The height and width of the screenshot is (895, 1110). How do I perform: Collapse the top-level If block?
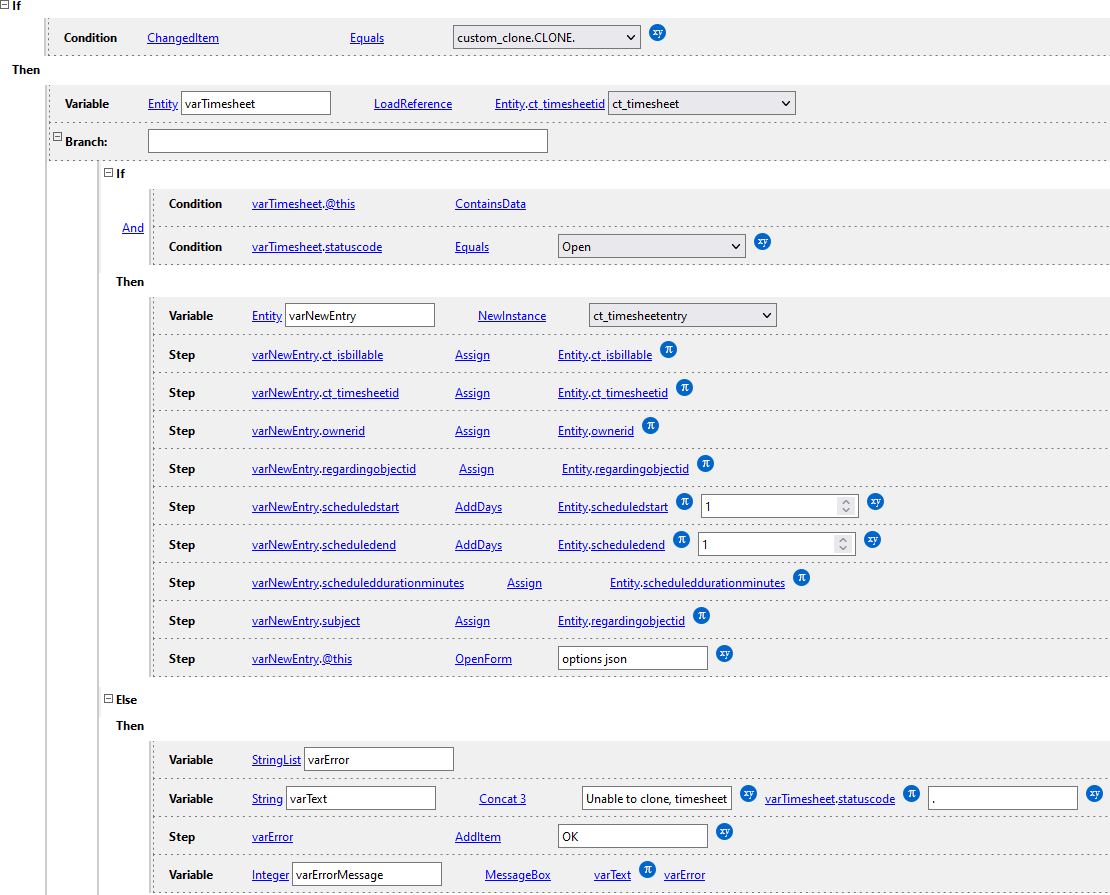click(x=5, y=6)
